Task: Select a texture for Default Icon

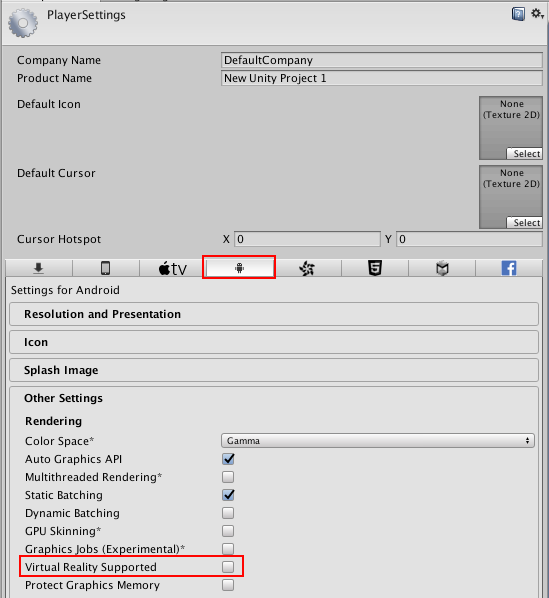Action: (x=524, y=153)
